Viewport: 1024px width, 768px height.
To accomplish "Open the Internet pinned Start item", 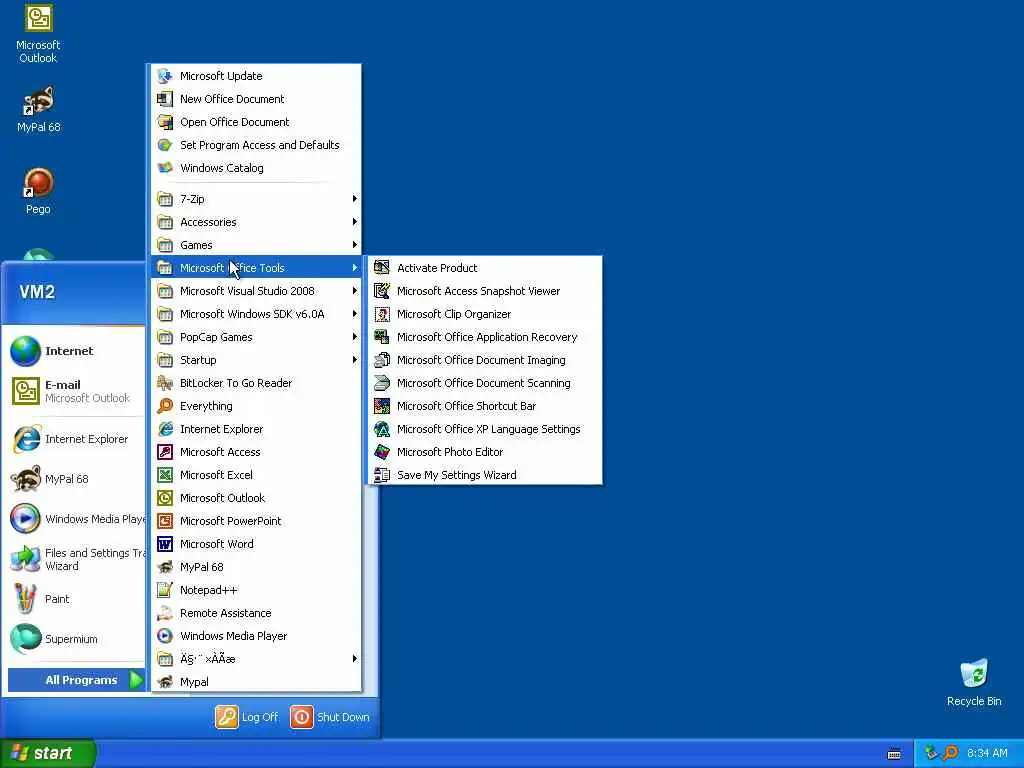I will tap(74, 351).
